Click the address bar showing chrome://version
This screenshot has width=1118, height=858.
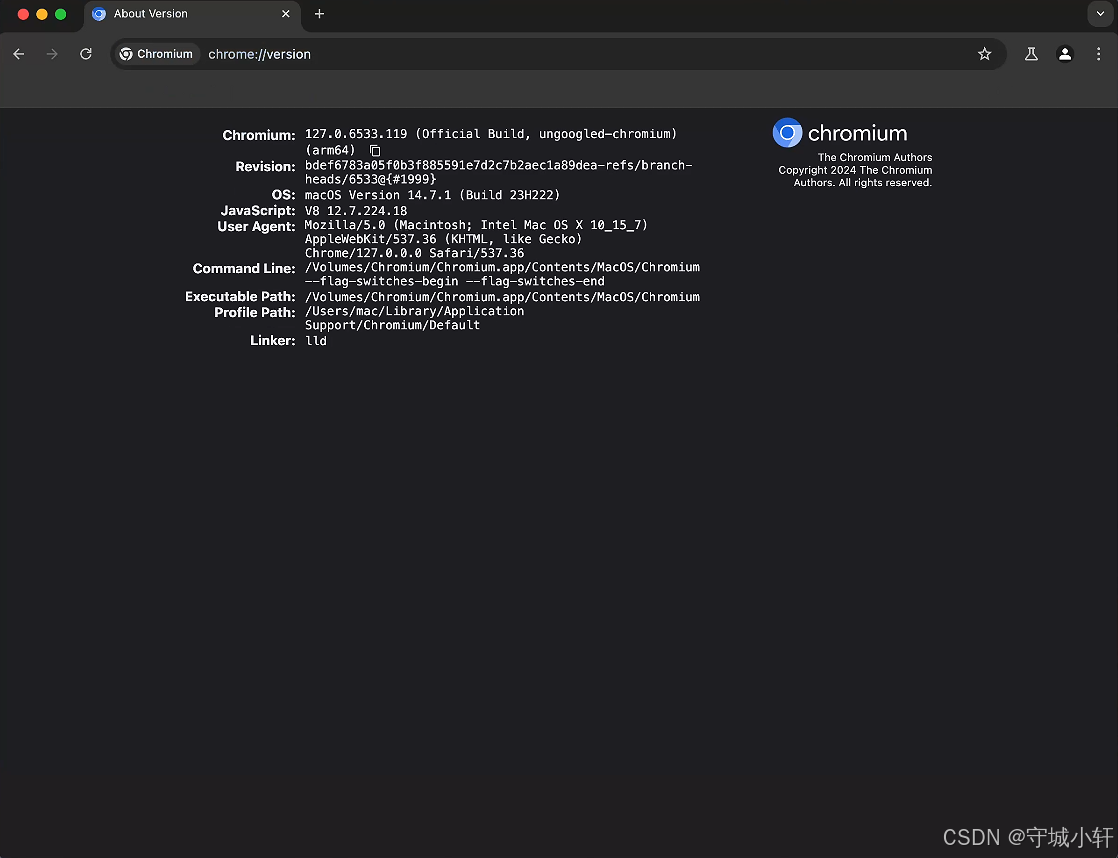pyautogui.click(x=259, y=54)
